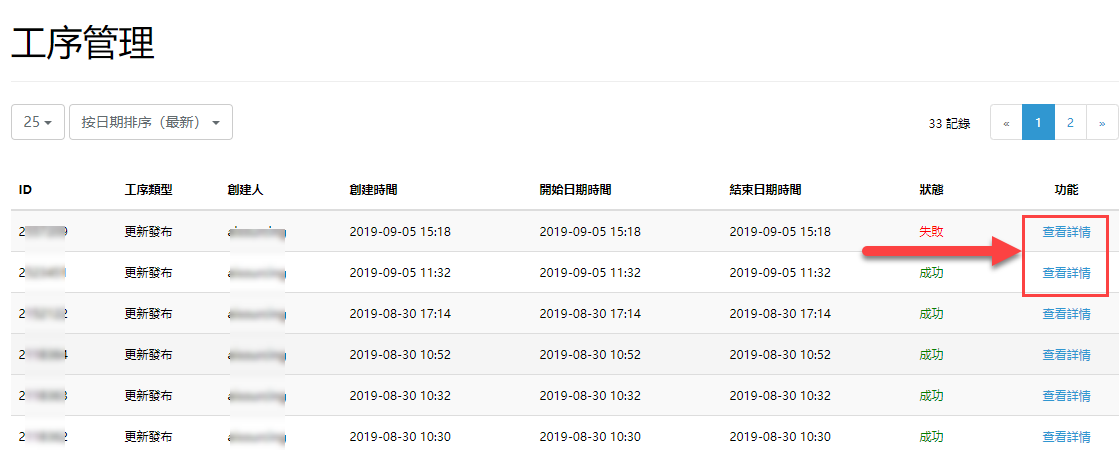Open 查看詳情 for 2019-09-05 11:32 record
1120x456 pixels.
(x=1066, y=272)
